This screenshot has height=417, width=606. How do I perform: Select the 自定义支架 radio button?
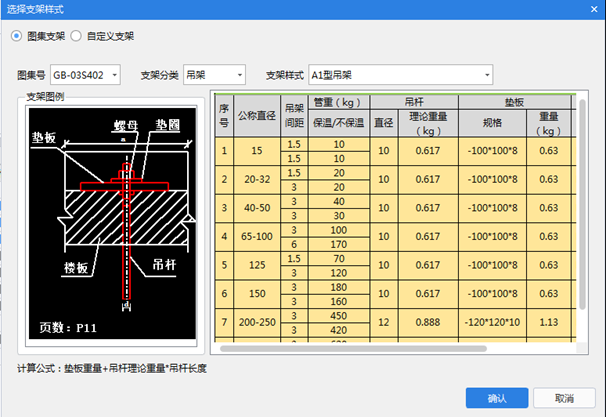[76, 36]
